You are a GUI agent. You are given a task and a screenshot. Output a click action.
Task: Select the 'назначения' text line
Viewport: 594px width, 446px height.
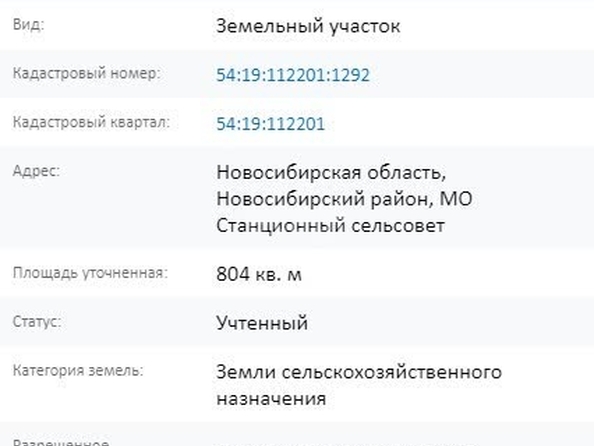point(271,399)
